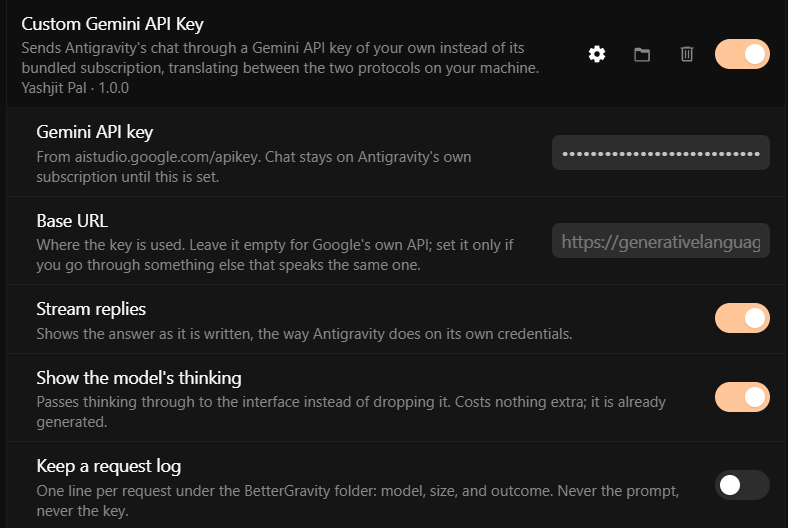Click the Show the model's thinking label
Screen dimensions: 788x528
[x=139, y=378]
